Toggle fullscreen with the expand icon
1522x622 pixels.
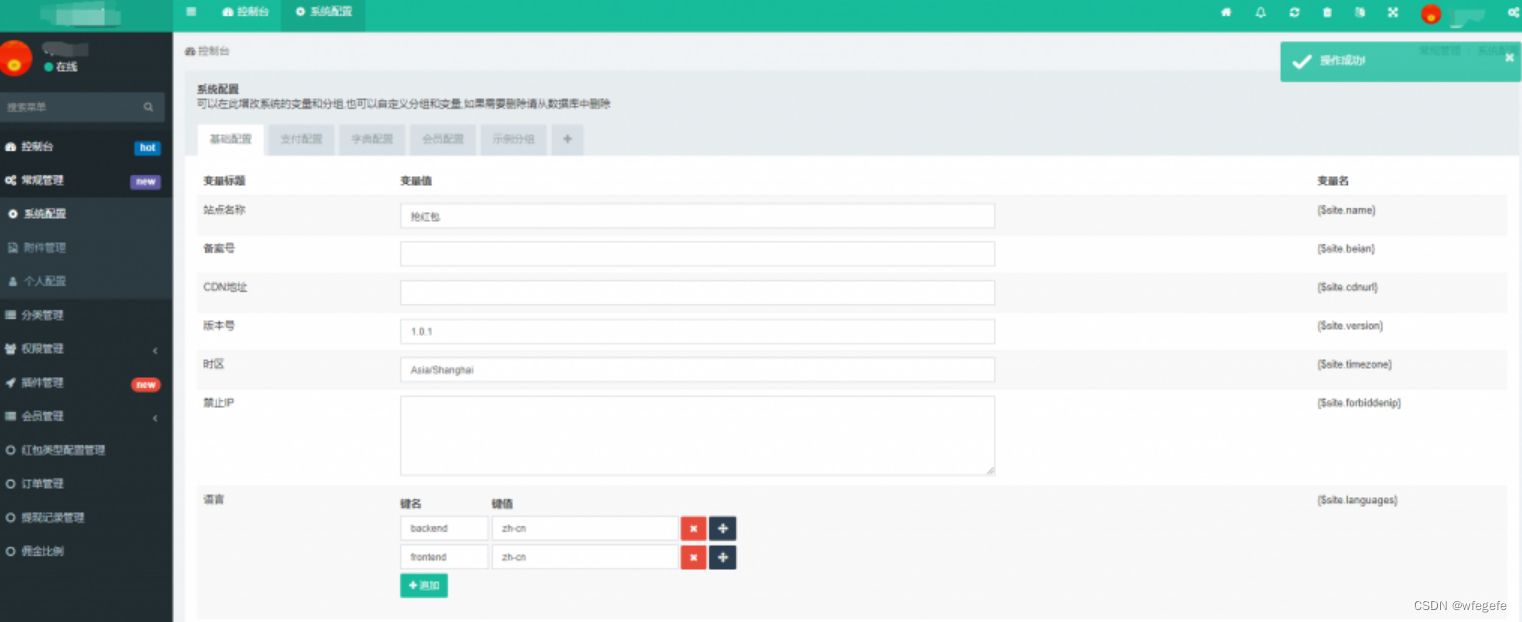pos(1392,13)
